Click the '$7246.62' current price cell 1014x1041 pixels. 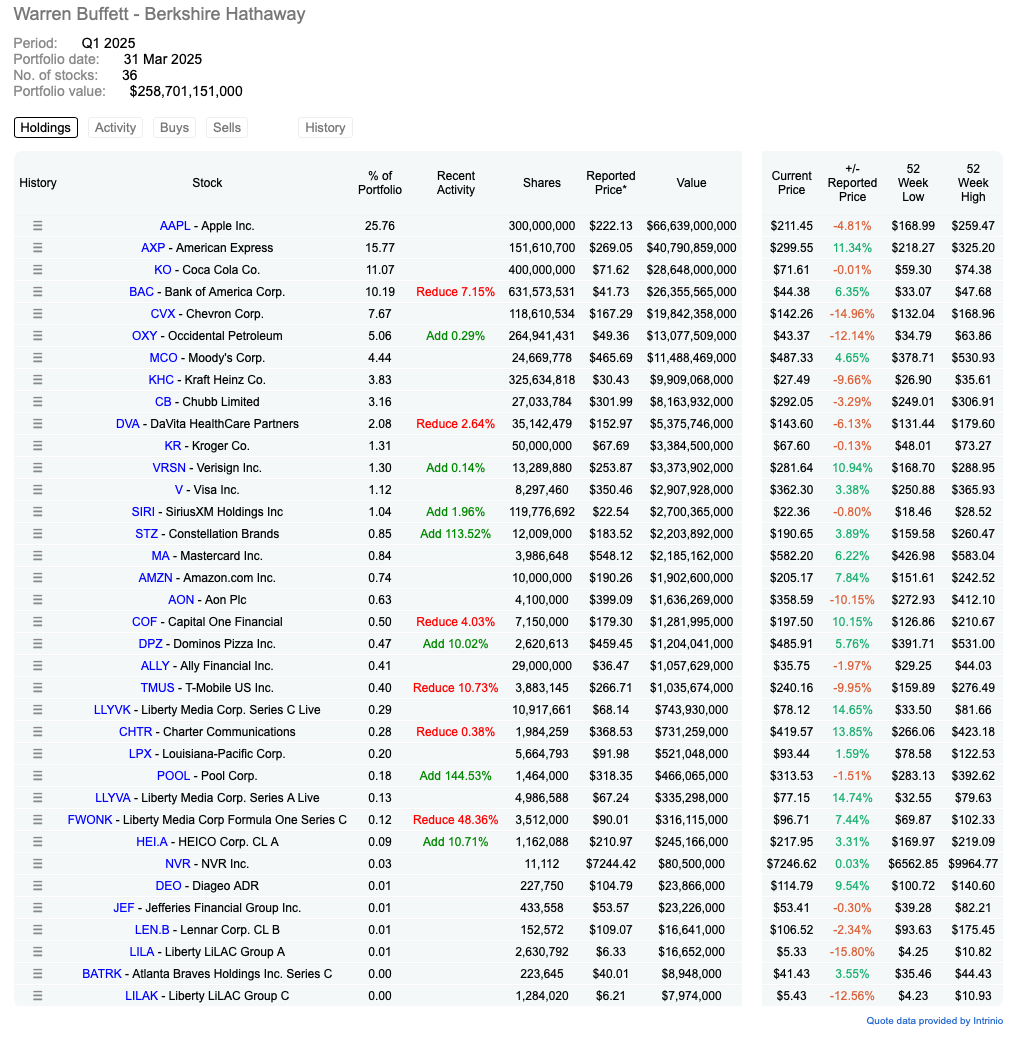pyautogui.click(x=792, y=864)
